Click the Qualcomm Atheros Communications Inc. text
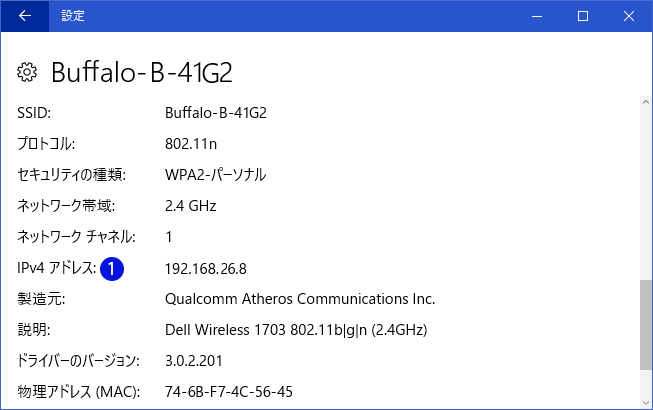 [300, 299]
